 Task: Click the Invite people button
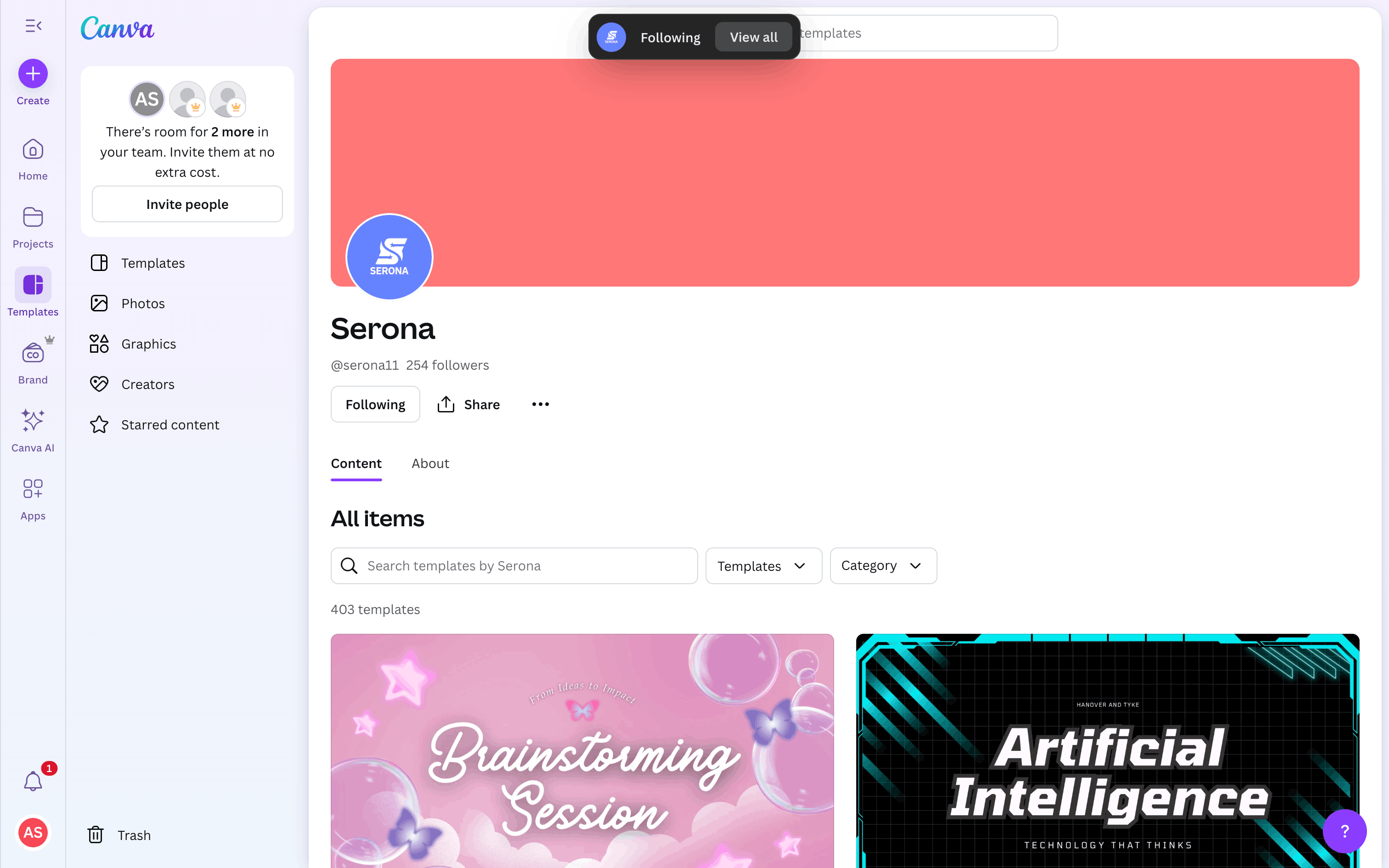click(x=187, y=204)
